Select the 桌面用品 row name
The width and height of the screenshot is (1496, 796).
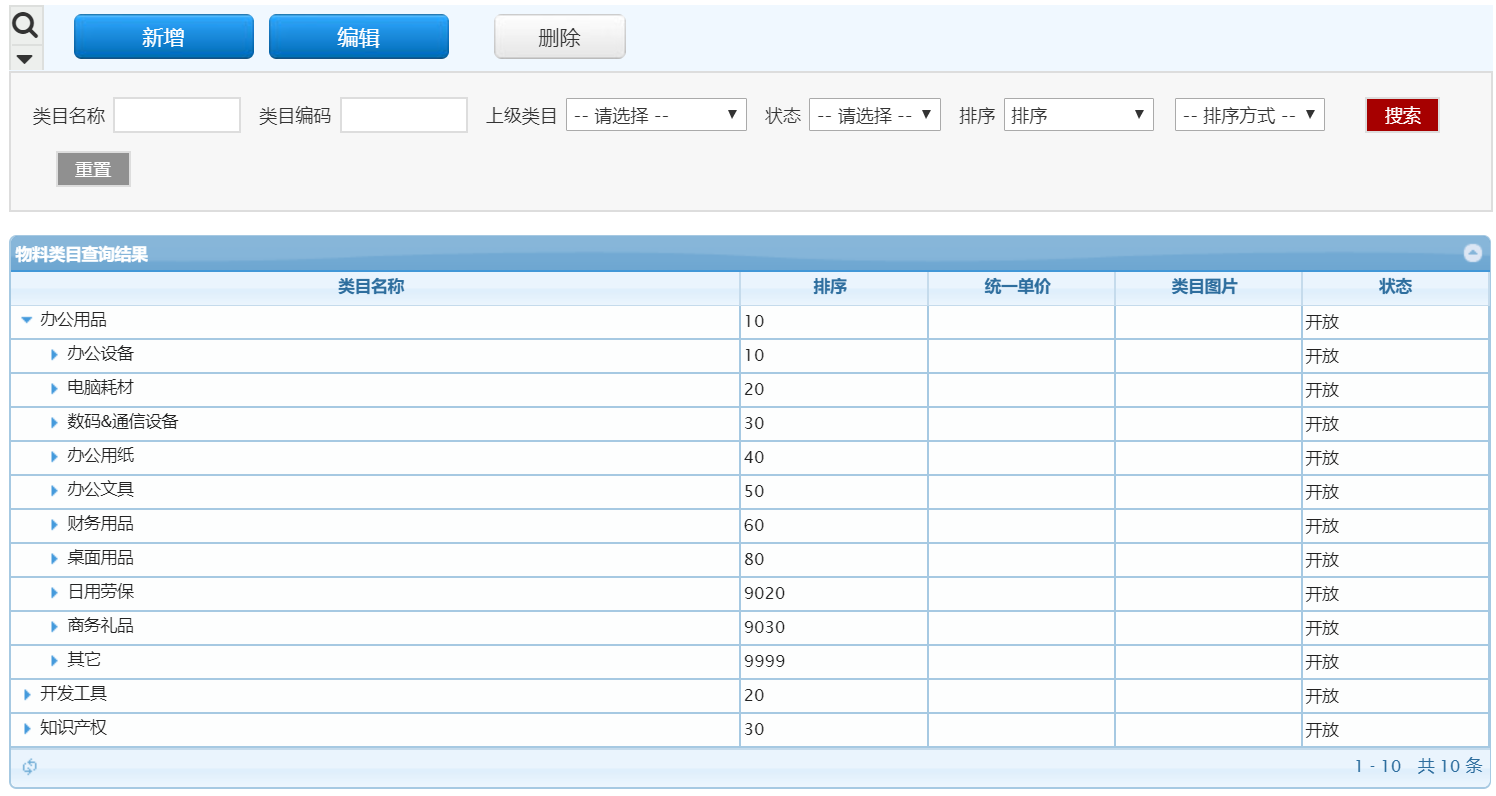pyautogui.click(x=100, y=558)
